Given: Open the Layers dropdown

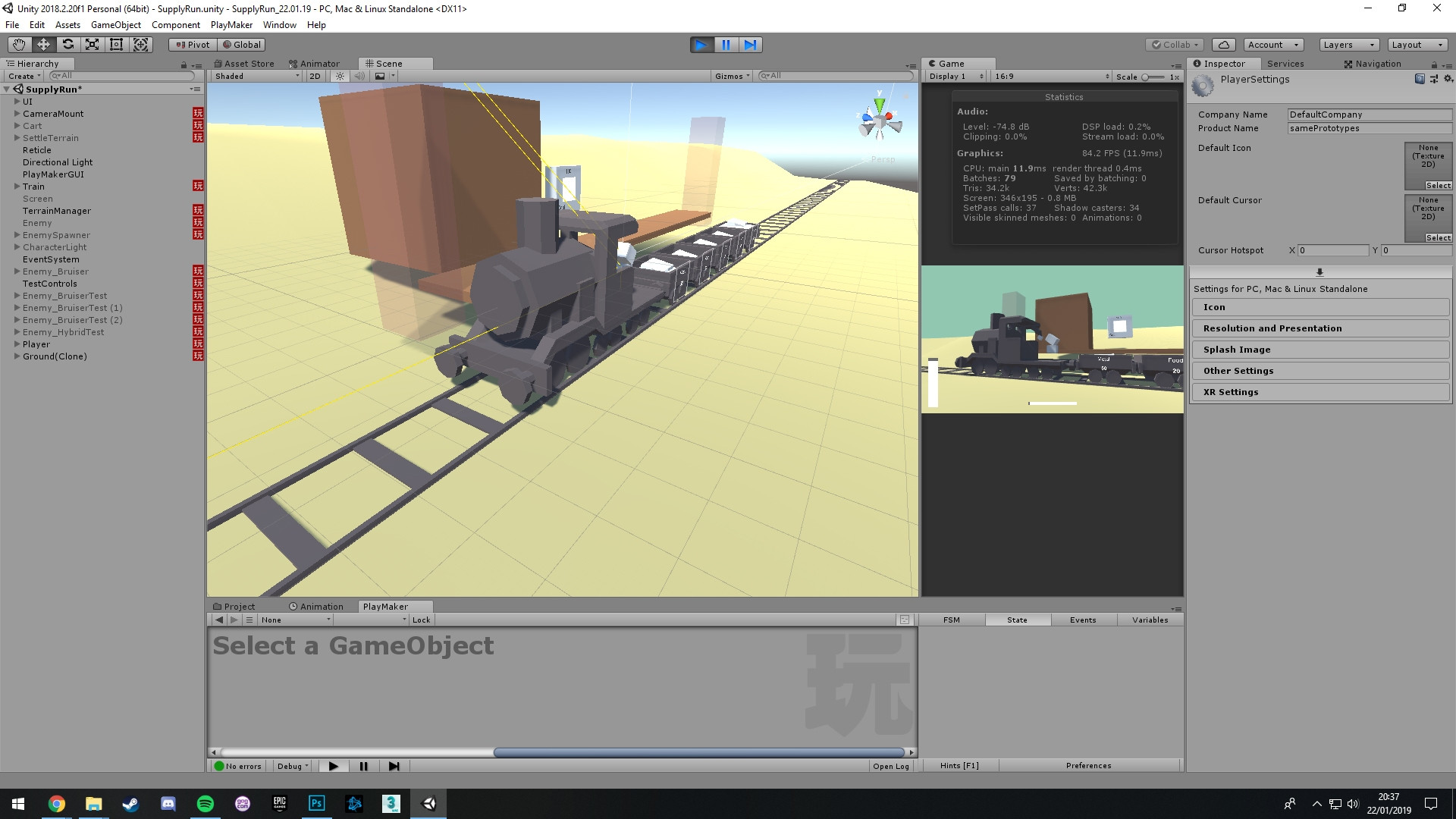Looking at the screenshot, I should [1349, 45].
